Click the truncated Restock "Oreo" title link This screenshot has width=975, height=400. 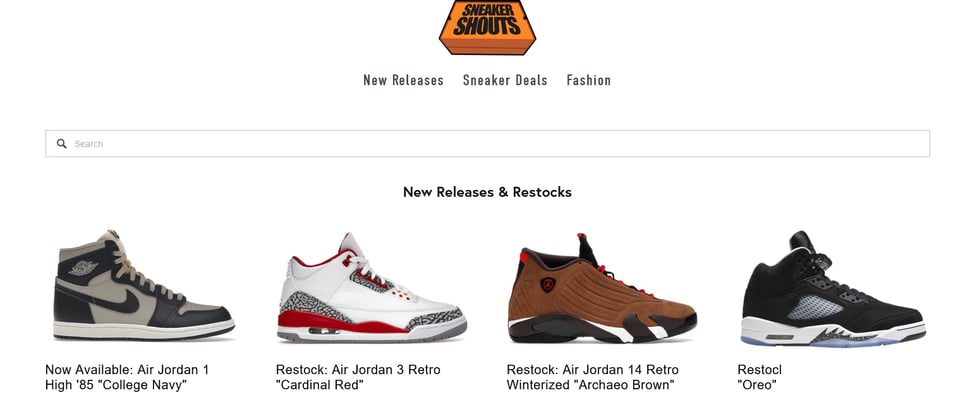(x=759, y=377)
